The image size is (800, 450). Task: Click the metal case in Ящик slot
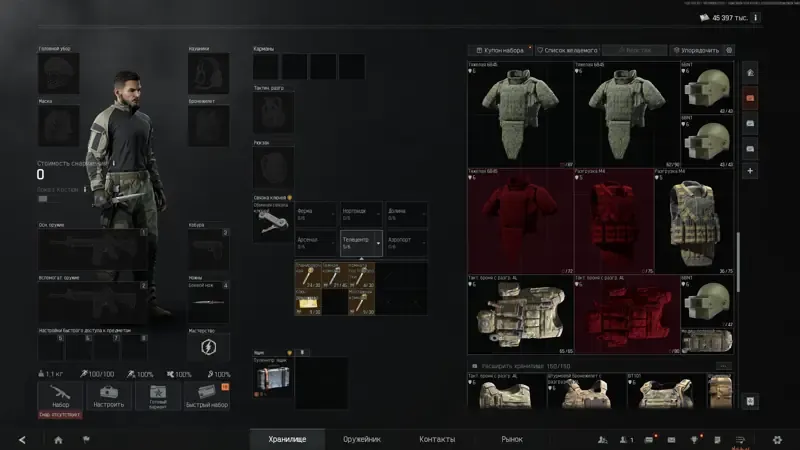pos(273,378)
